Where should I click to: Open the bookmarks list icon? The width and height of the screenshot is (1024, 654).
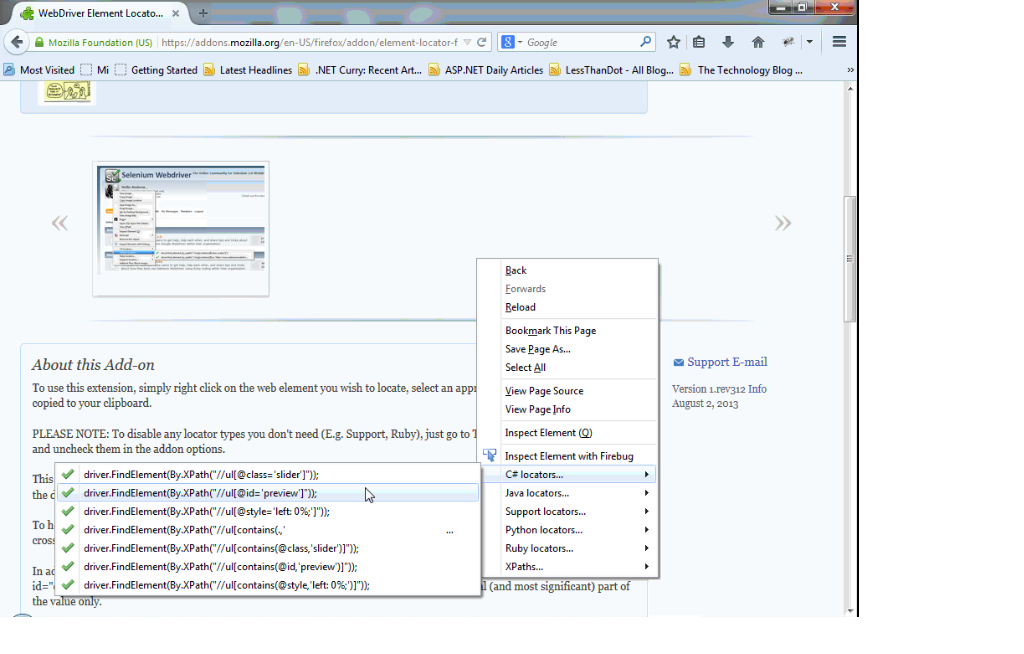click(x=699, y=42)
